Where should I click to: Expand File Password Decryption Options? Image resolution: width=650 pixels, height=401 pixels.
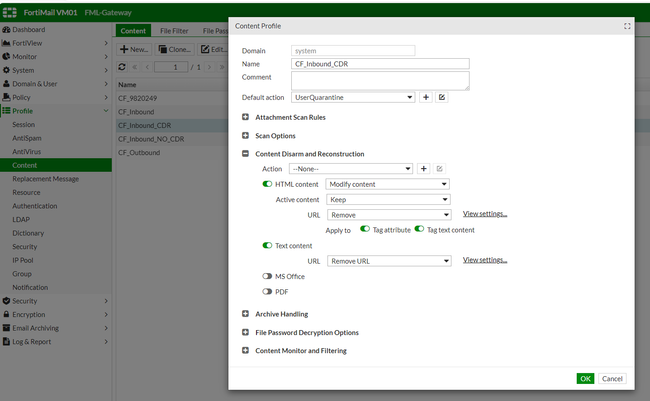coord(246,332)
